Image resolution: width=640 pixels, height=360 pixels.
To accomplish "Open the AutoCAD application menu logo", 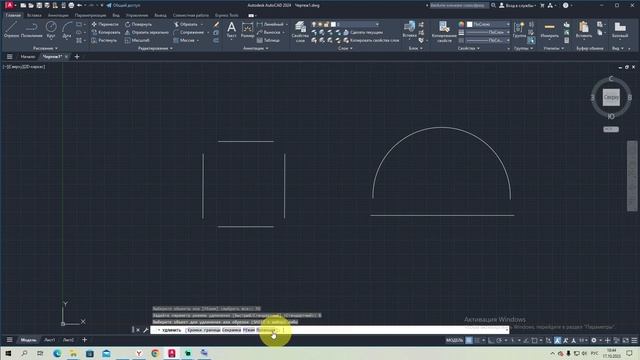I will pos(9,5).
